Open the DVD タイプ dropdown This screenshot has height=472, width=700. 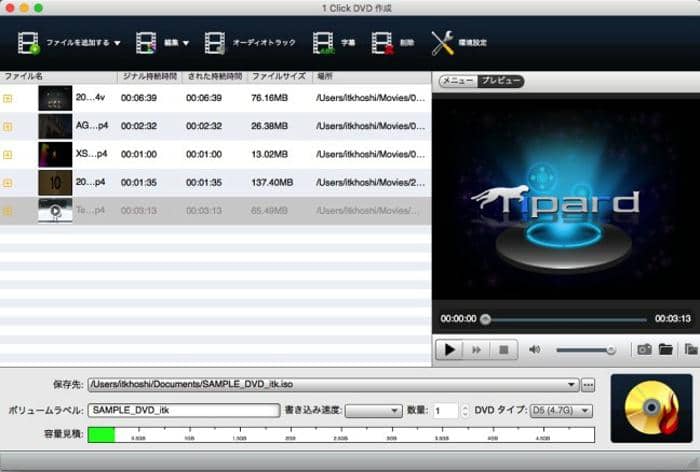click(x=561, y=410)
